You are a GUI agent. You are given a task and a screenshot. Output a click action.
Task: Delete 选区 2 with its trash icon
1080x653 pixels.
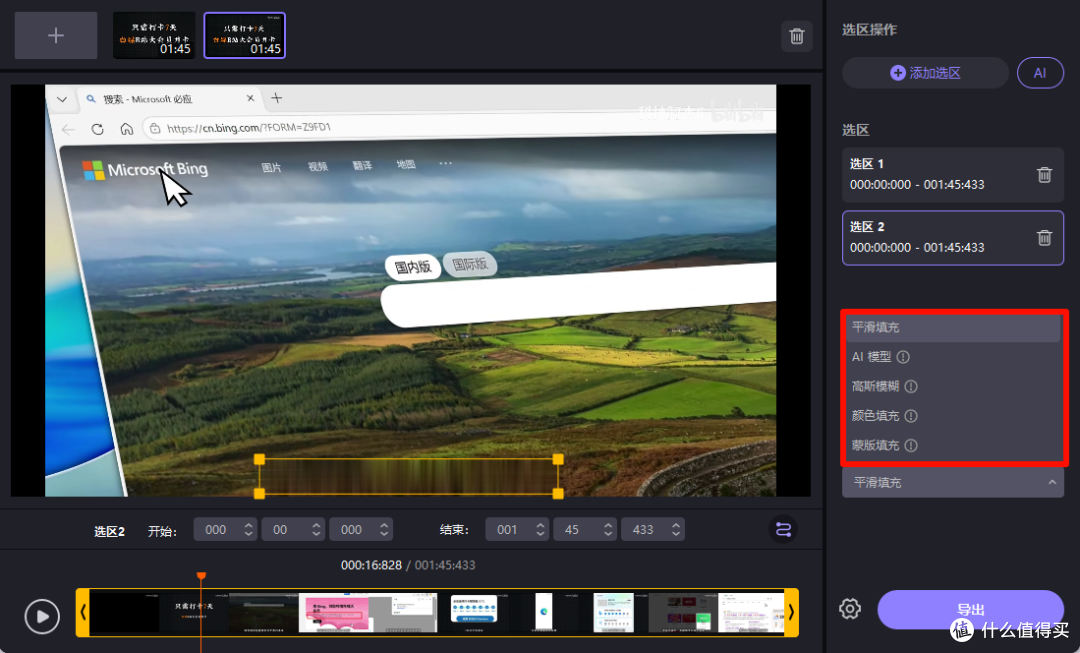(x=1044, y=238)
